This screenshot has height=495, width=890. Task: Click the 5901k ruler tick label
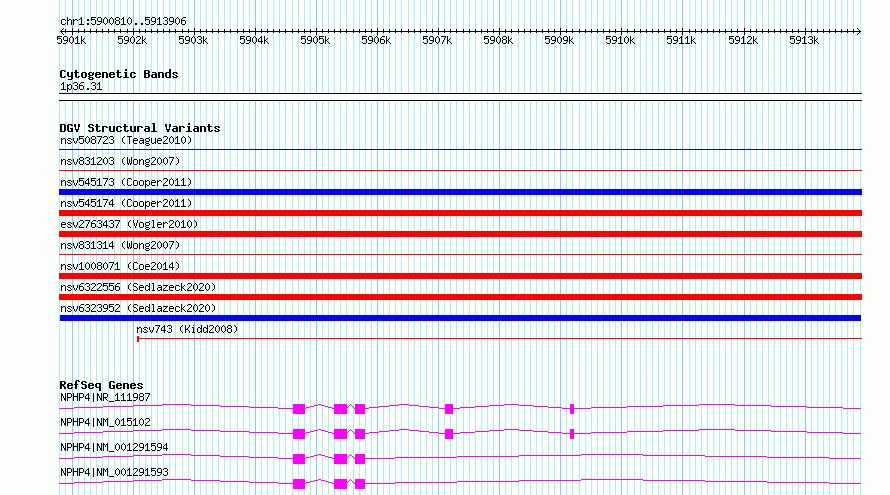[x=71, y=40]
